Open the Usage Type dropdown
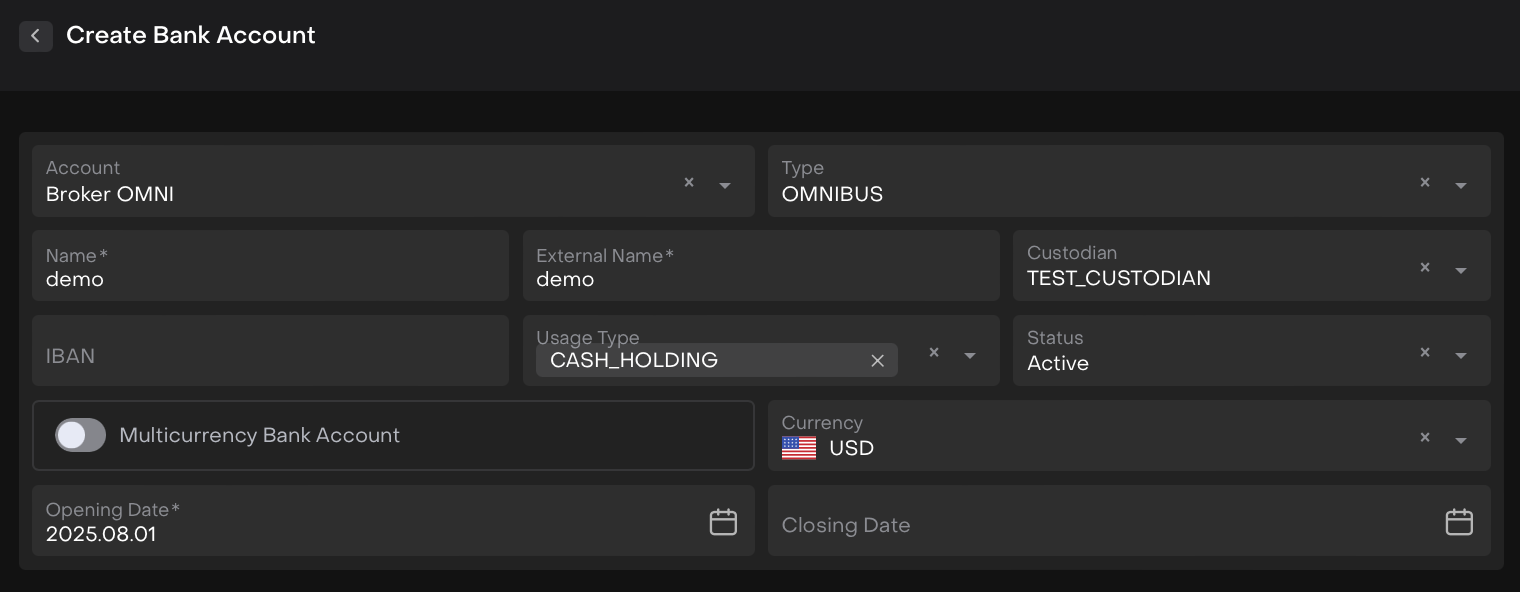Screen dimensions: 1520x592 coord(970,355)
